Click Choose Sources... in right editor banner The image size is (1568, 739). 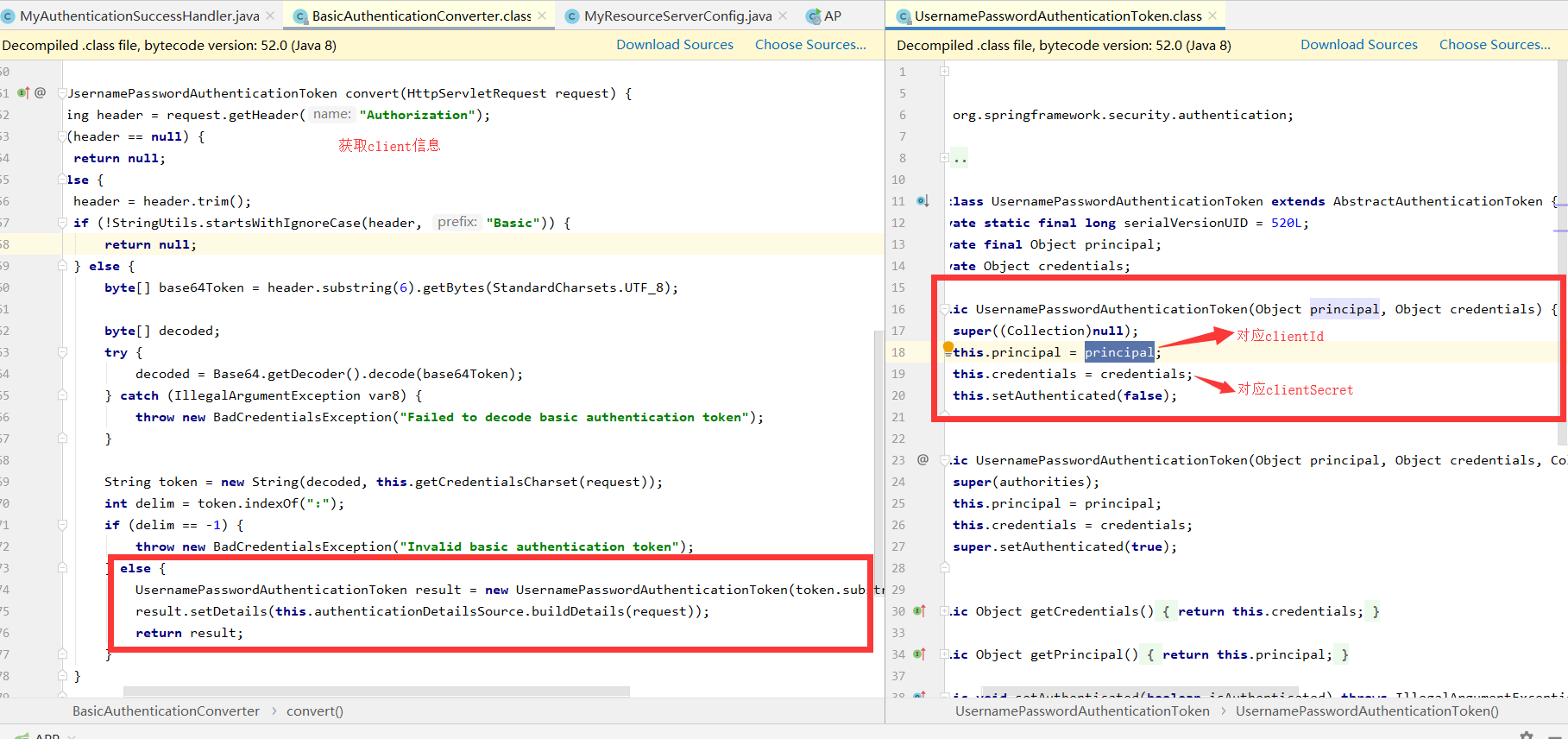pyautogui.click(x=1495, y=45)
